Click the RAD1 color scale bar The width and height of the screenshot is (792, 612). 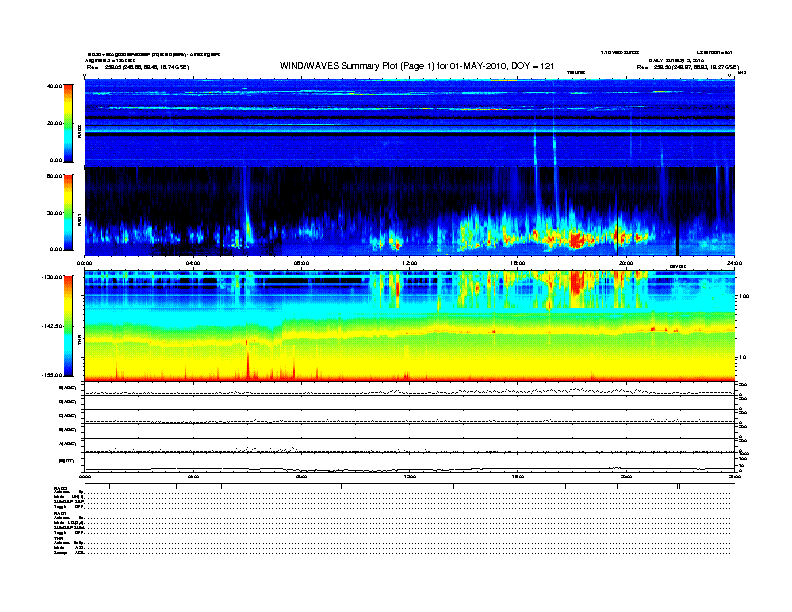point(68,212)
